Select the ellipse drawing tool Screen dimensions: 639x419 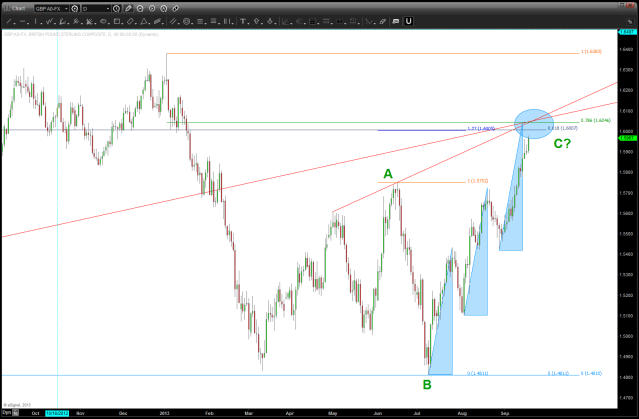pyautogui.click(x=103, y=21)
